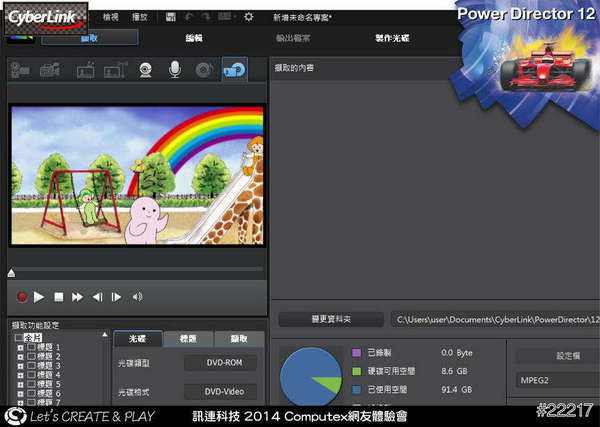The image size is (600, 427).
Task: Switch to the 編輯 (Edit) module tab
Action: pos(194,37)
